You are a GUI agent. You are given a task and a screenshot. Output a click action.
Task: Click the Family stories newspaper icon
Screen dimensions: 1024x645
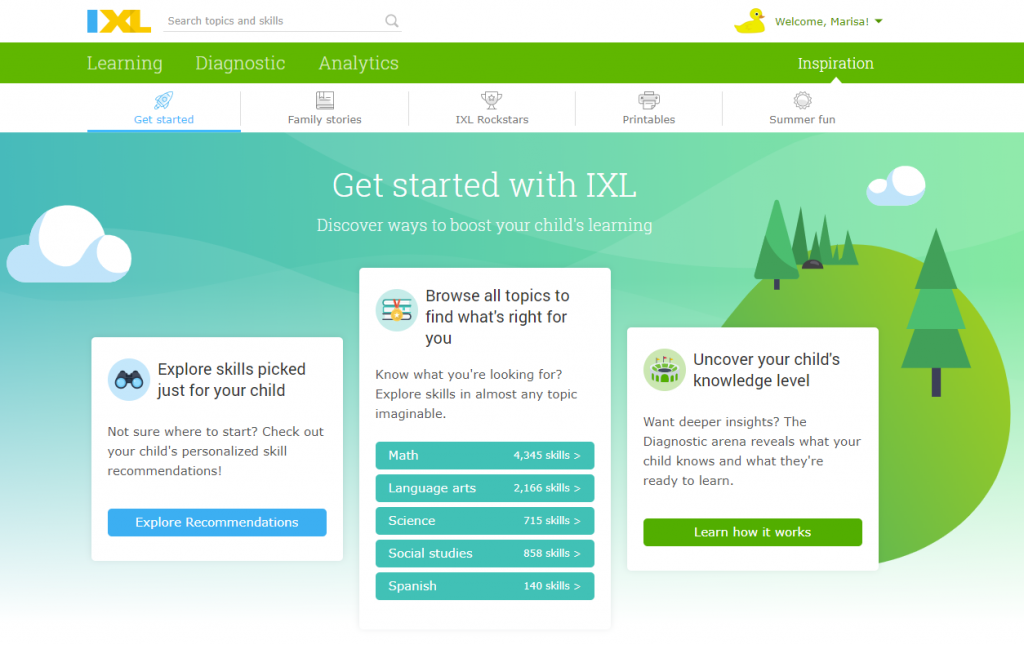[x=324, y=100]
